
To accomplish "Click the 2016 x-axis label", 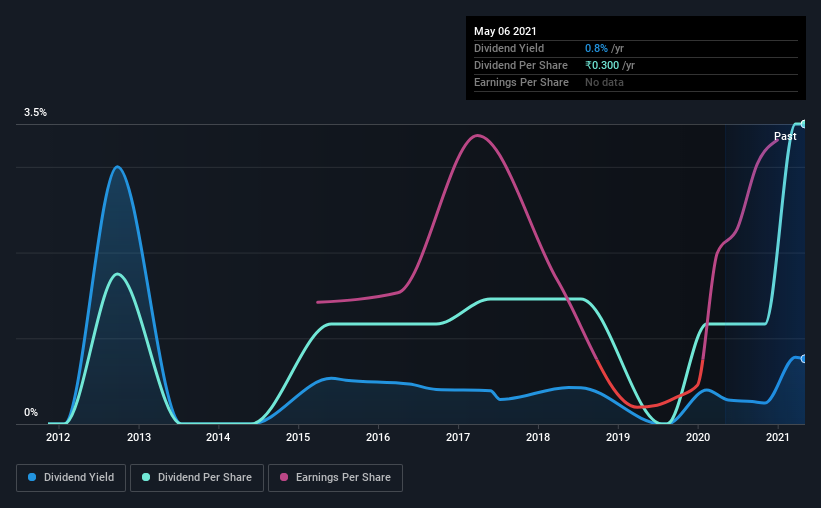I will [x=378, y=437].
